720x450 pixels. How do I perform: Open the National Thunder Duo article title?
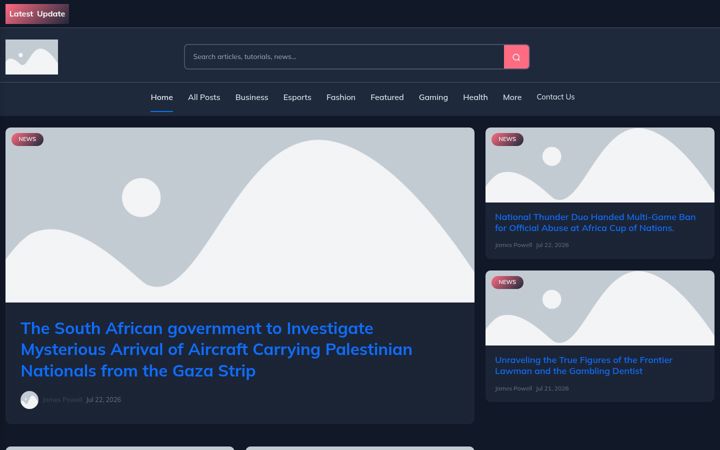tap(595, 222)
